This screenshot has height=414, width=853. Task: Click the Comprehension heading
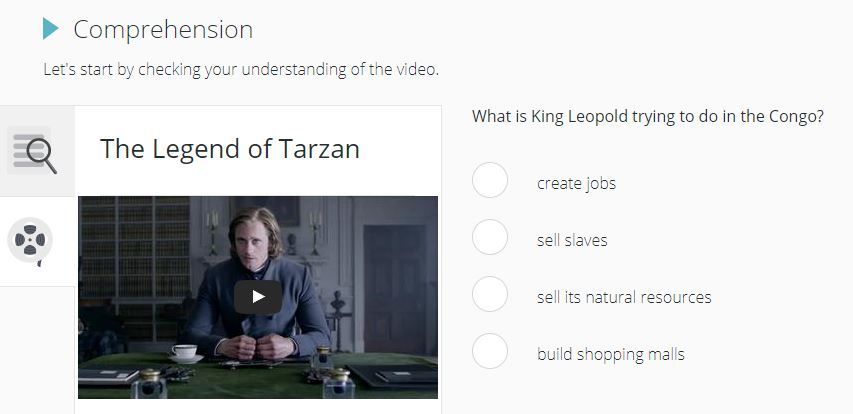click(163, 29)
